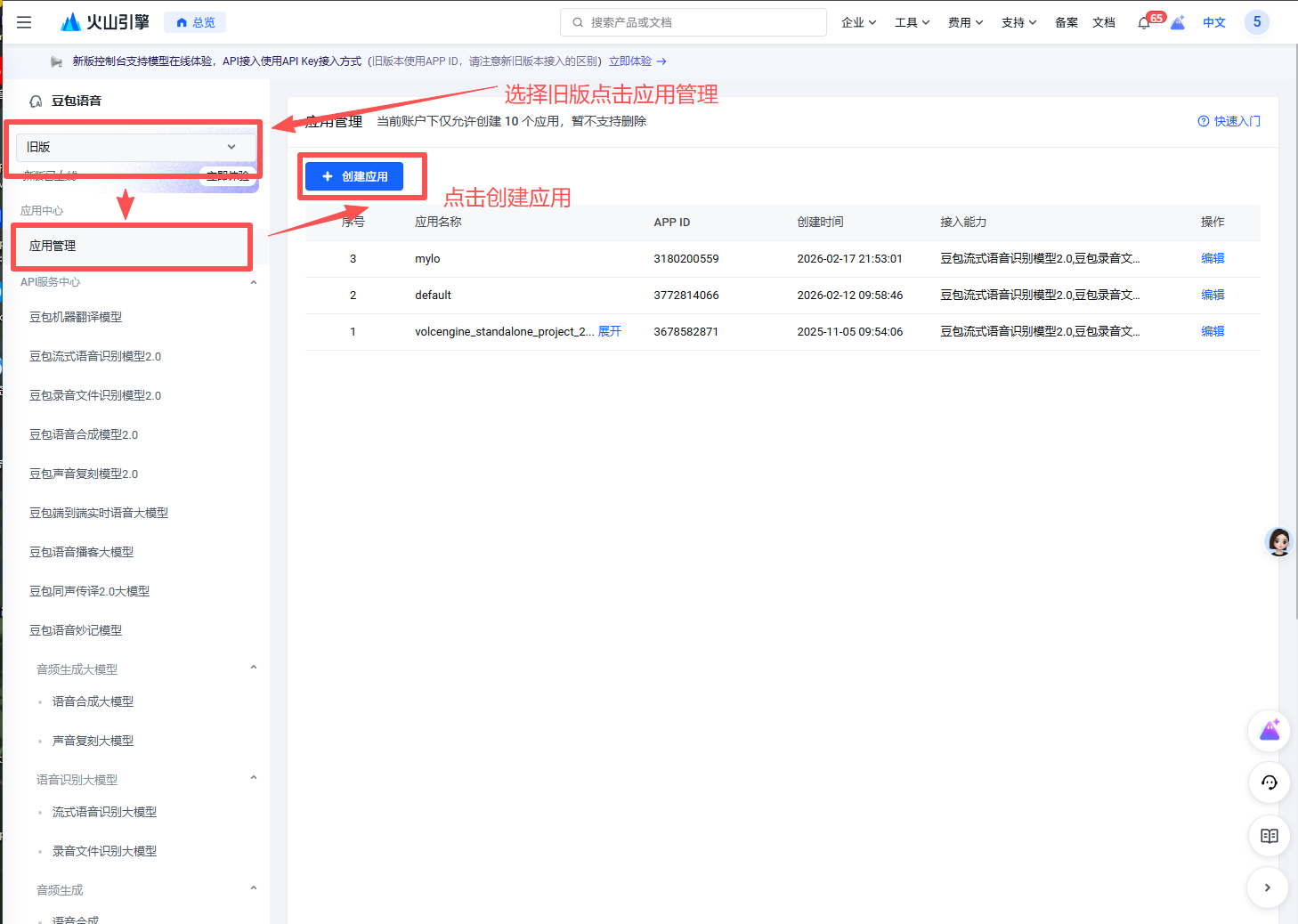Image resolution: width=1298 pixels, height=924 pixels.
Task: Open 语音合成大模型 sub-item
Action: (x=93, y=701)
